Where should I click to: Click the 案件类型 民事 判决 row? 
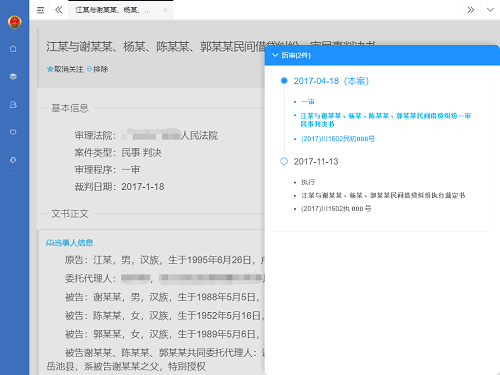118,153
